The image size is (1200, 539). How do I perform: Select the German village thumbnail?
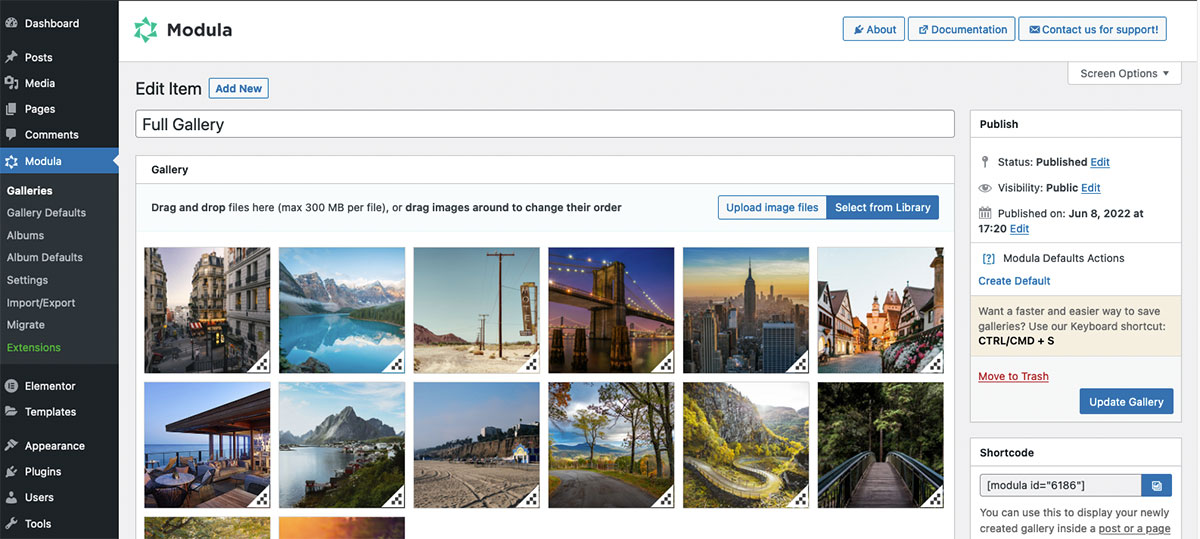(x=880, y=310)
